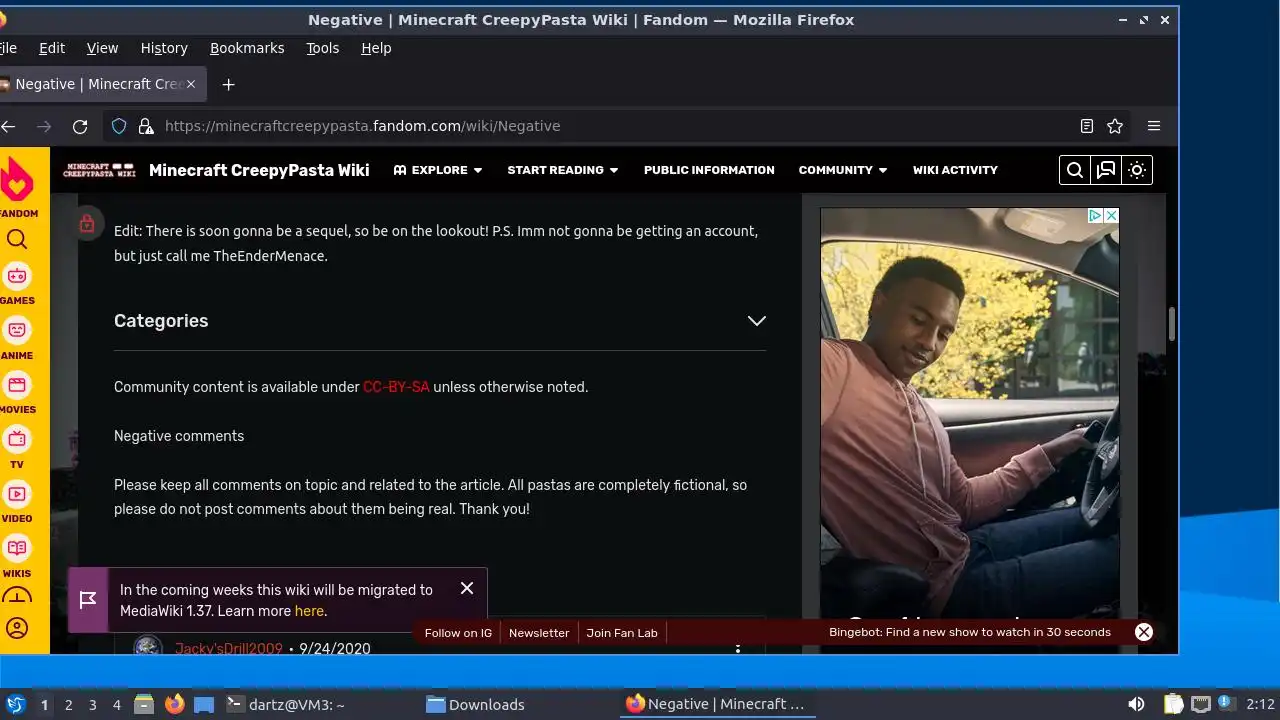The height and width of the screenshot is (720, 1280).
Task: Open the comment options three-dot menu
Action: click(738, 648)
